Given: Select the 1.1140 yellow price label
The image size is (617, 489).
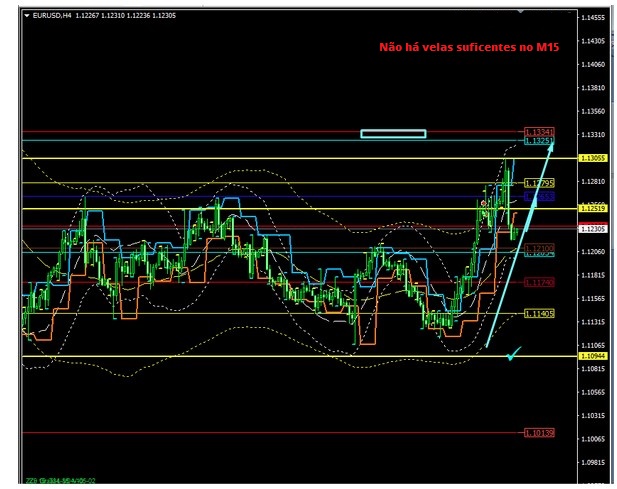Looking at the screenshot, I should coord(539,313).
